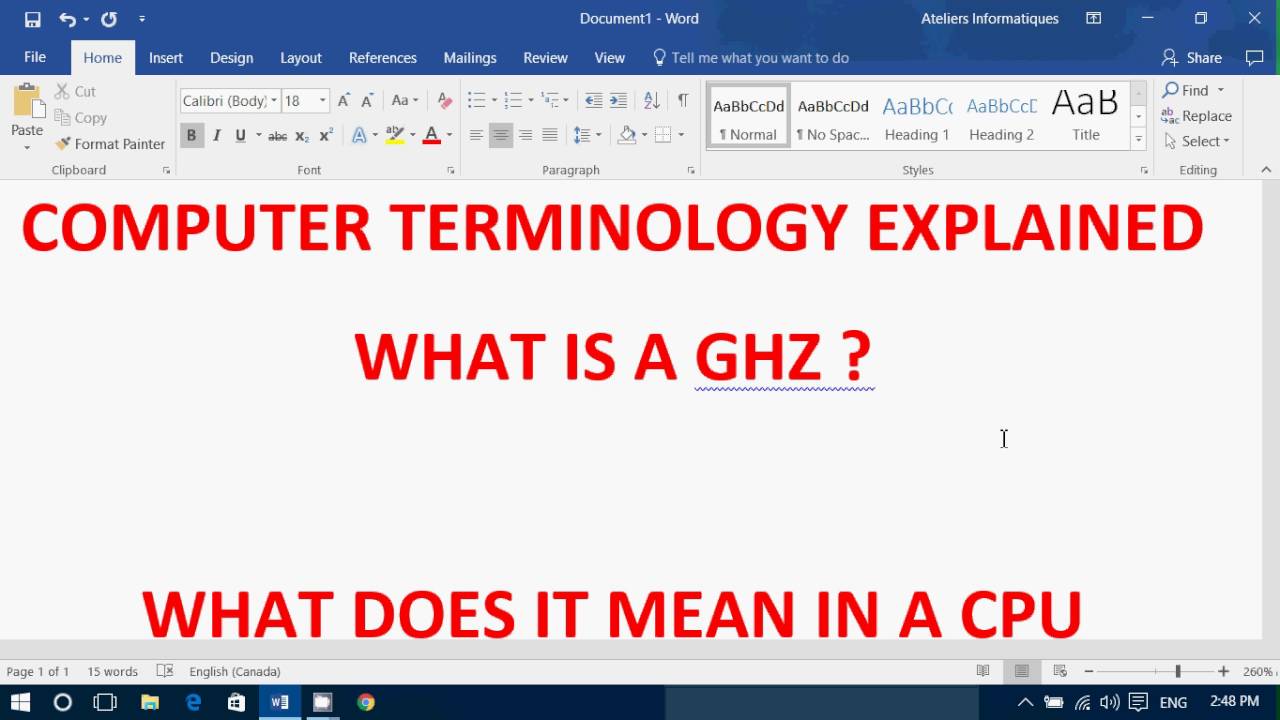Image resolution: width=1280 pixels, height=720 pixels.
Task: Enable Center alignment
Action: pos(501,135)
